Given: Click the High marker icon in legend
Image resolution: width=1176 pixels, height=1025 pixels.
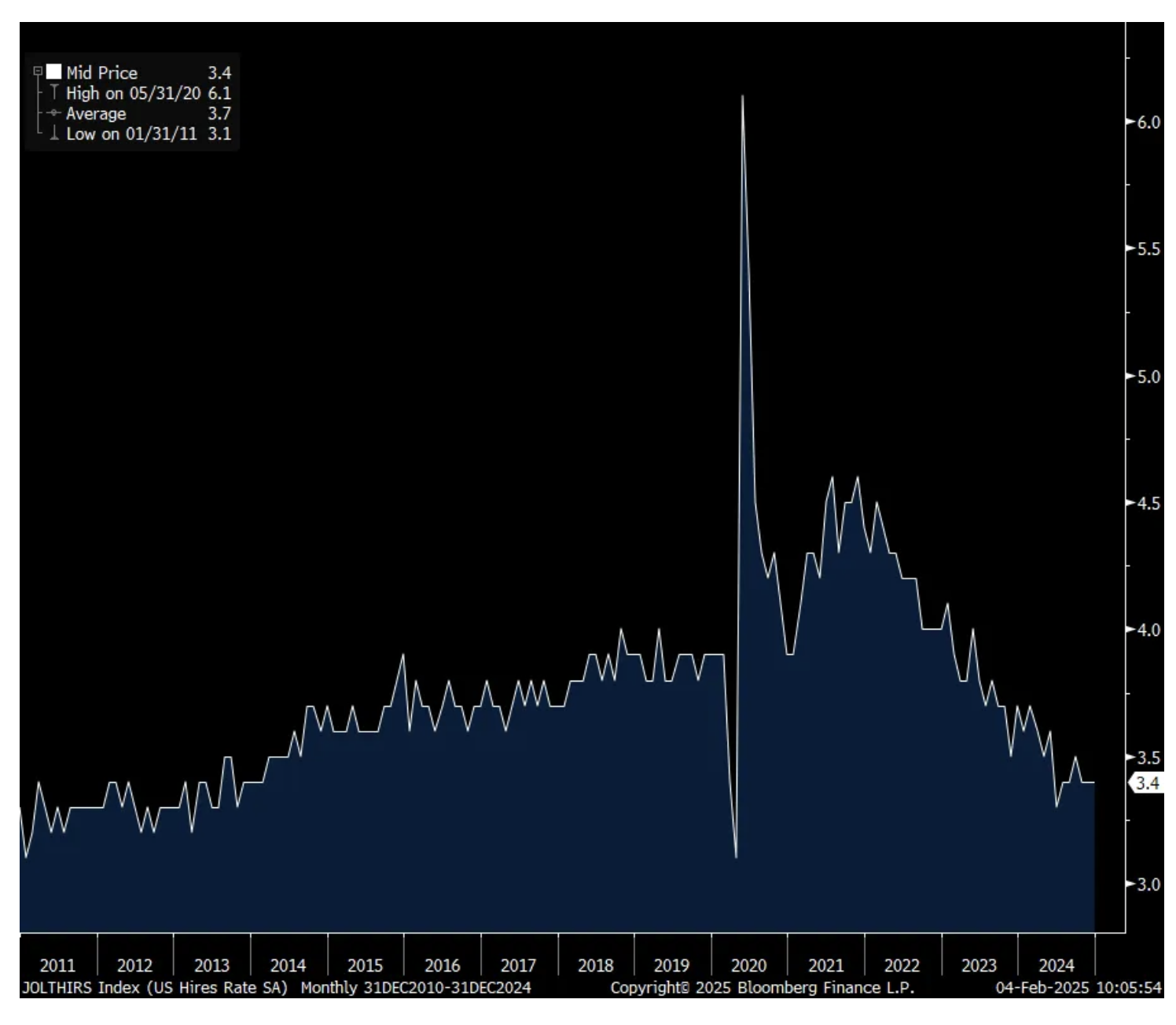Looking at the screenshot, I should (53, 93).
